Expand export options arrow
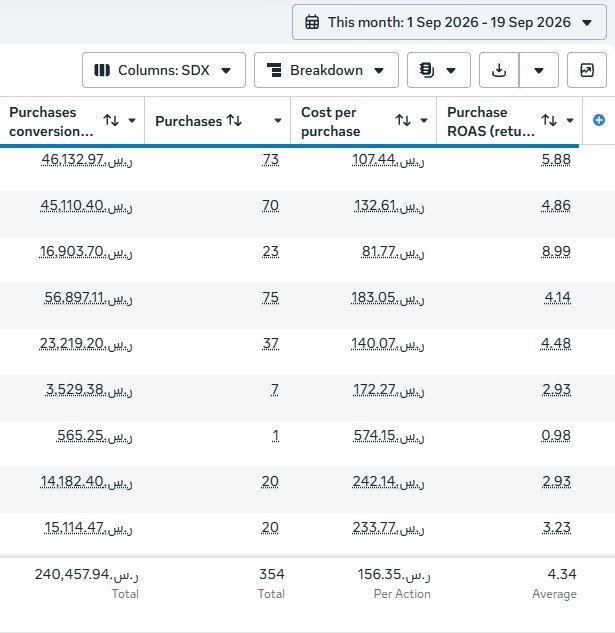Screen dimensions: 615x633 pos(539,70)
